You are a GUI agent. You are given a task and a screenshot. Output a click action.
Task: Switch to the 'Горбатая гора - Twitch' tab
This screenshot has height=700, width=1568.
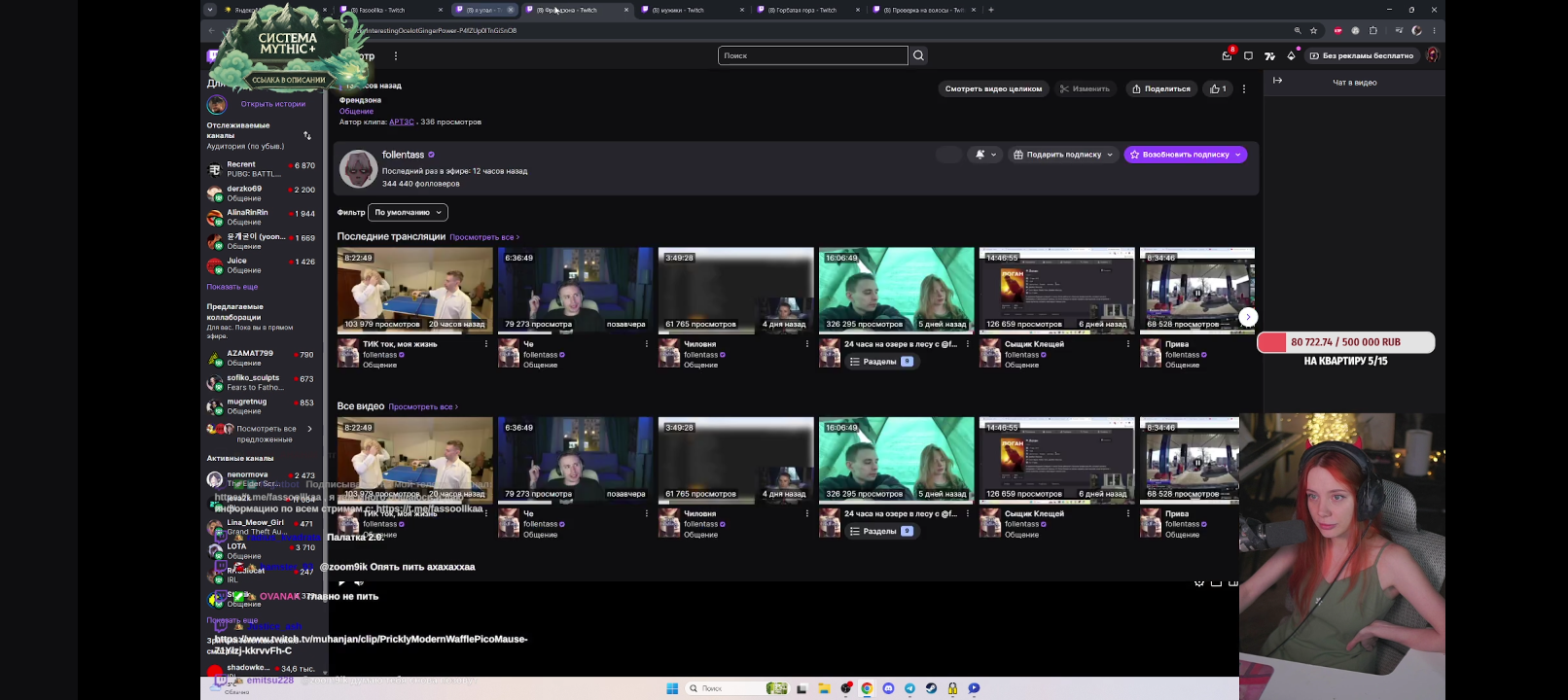click(x=807, y=10)
